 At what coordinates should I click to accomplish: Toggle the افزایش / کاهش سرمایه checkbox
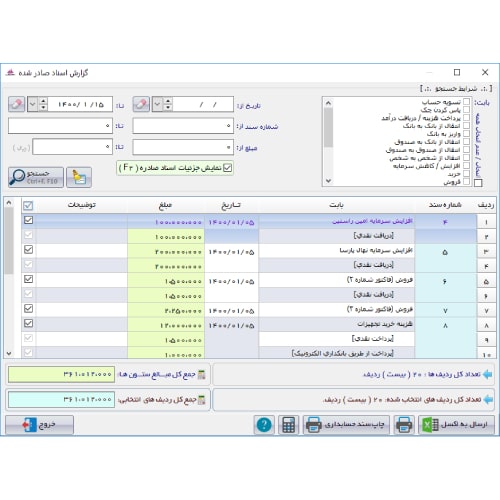(467, 165)
